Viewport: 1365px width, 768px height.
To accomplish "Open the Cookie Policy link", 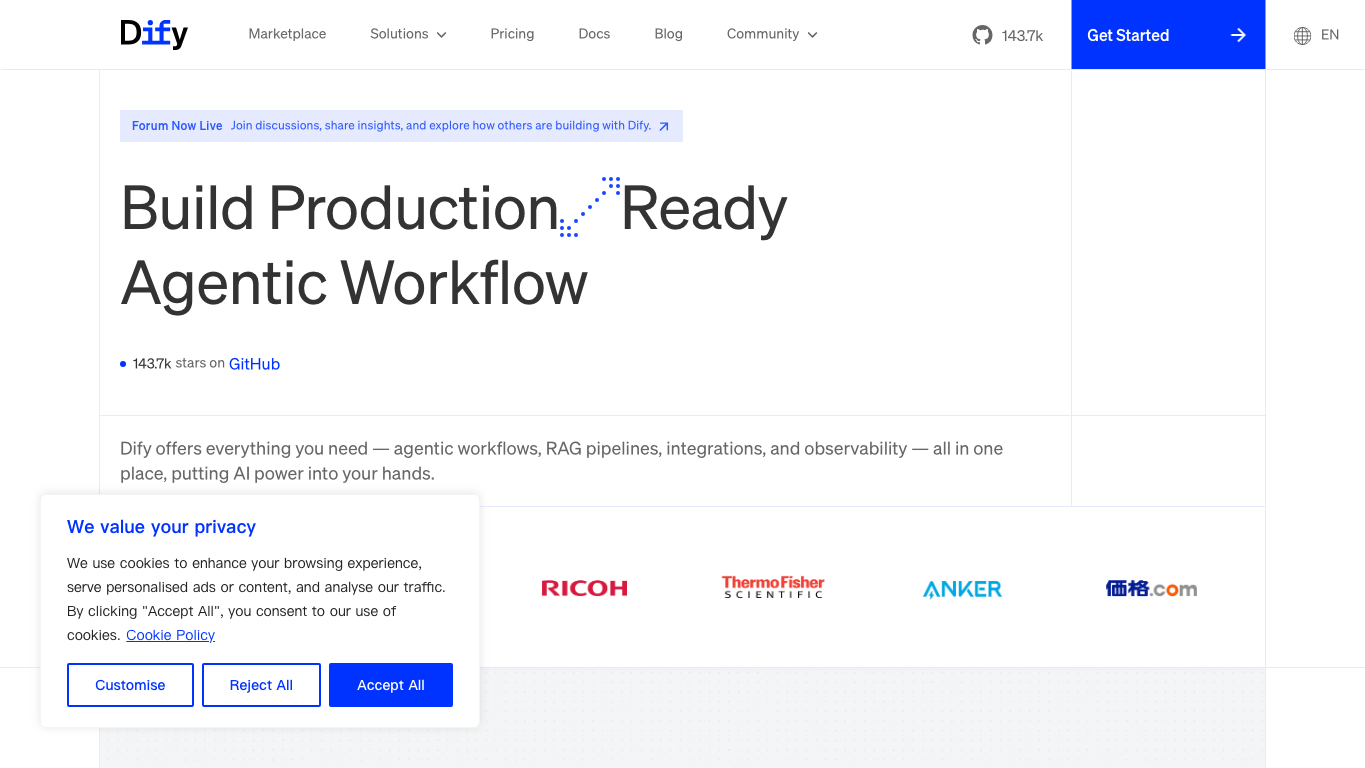I will pos(170,635).
